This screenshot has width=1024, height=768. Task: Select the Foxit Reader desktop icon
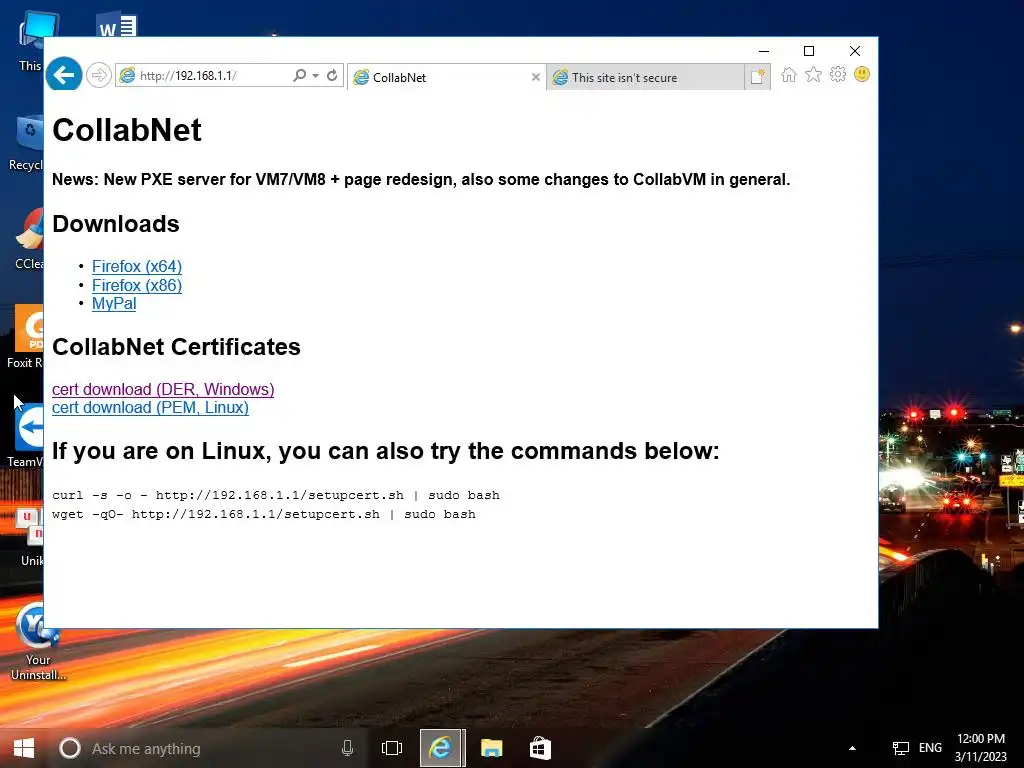point(26,337)
